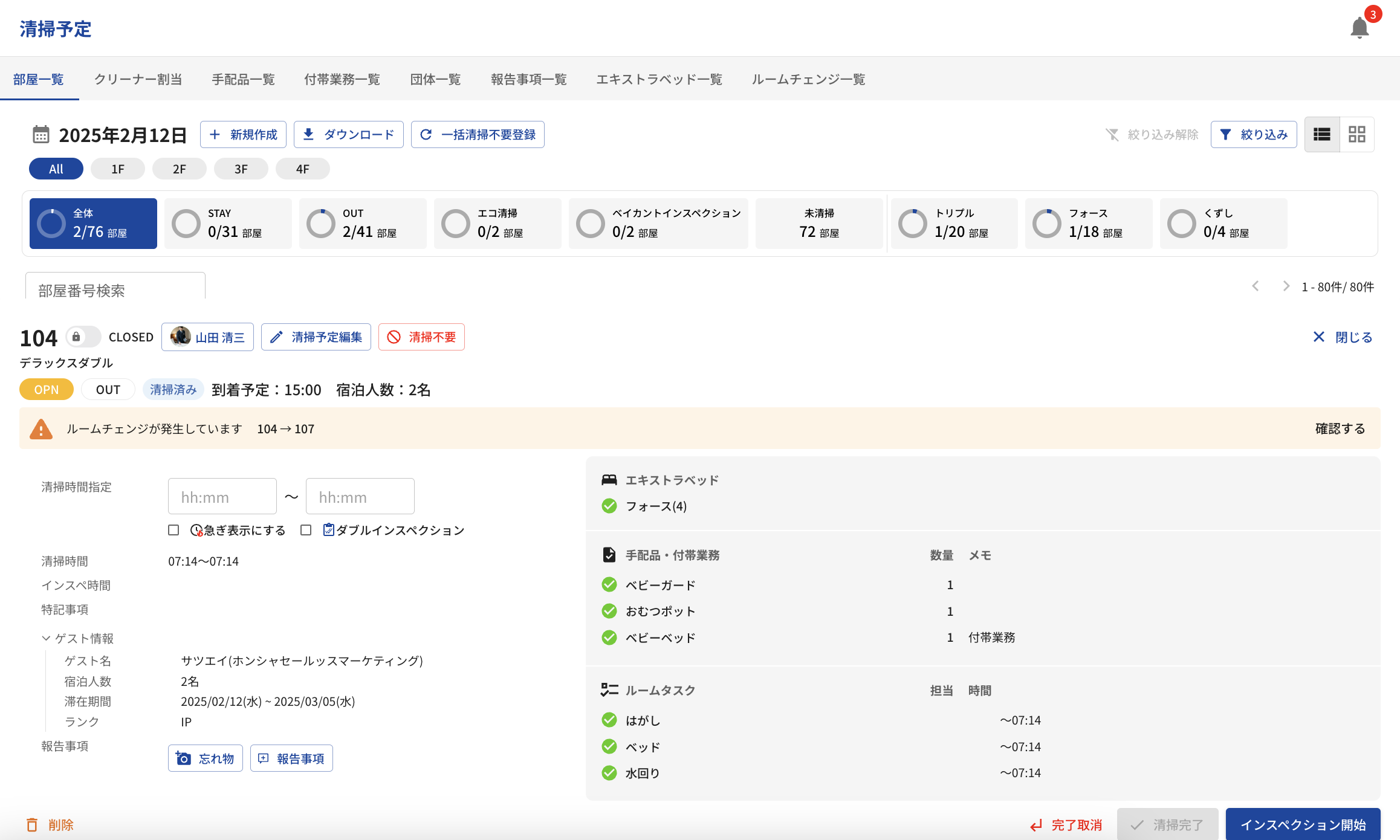Open the ルームチェンジ一覧 tab
1400x840 pixels.
[808, 79]
